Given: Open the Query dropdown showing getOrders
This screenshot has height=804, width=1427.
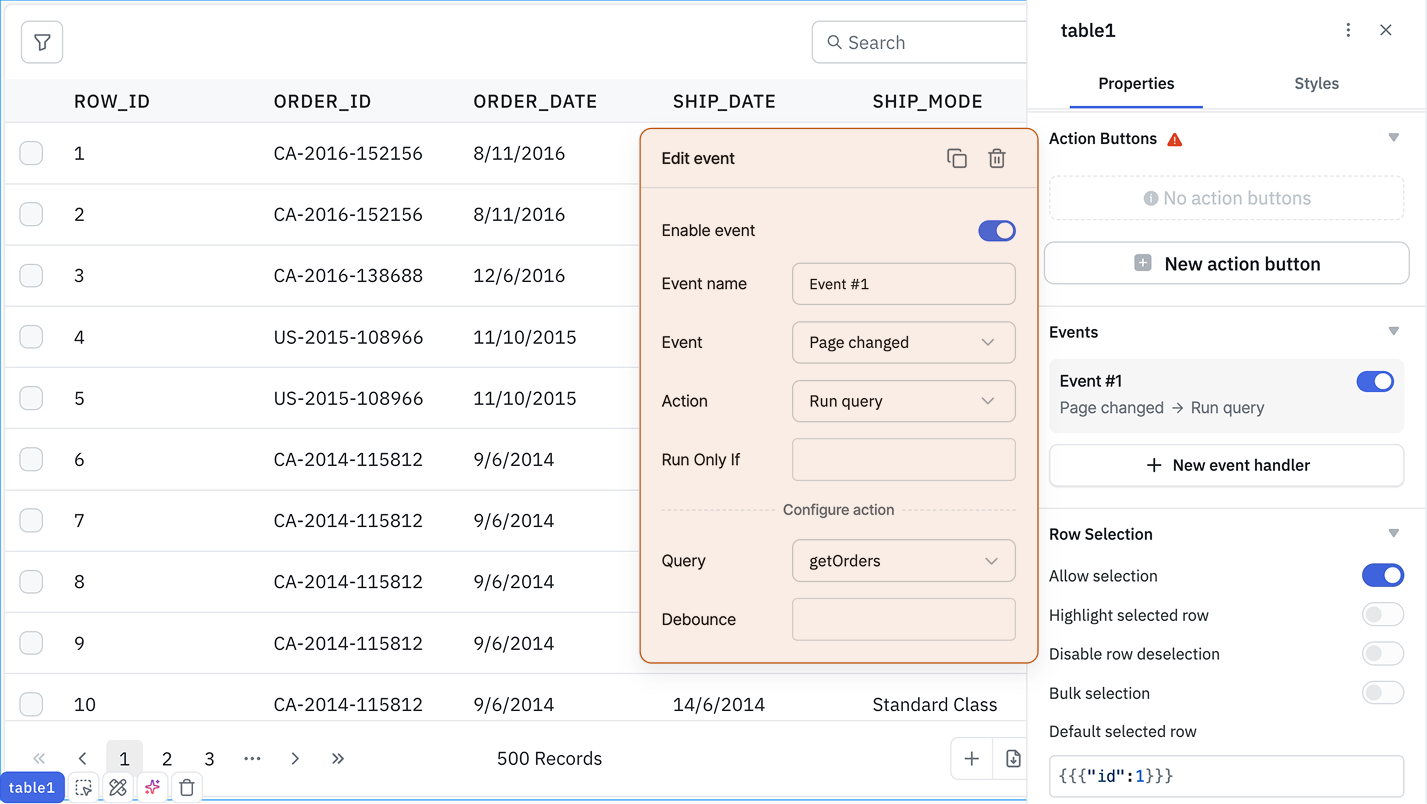Looking at the screenshot, I should coord(904,561).
